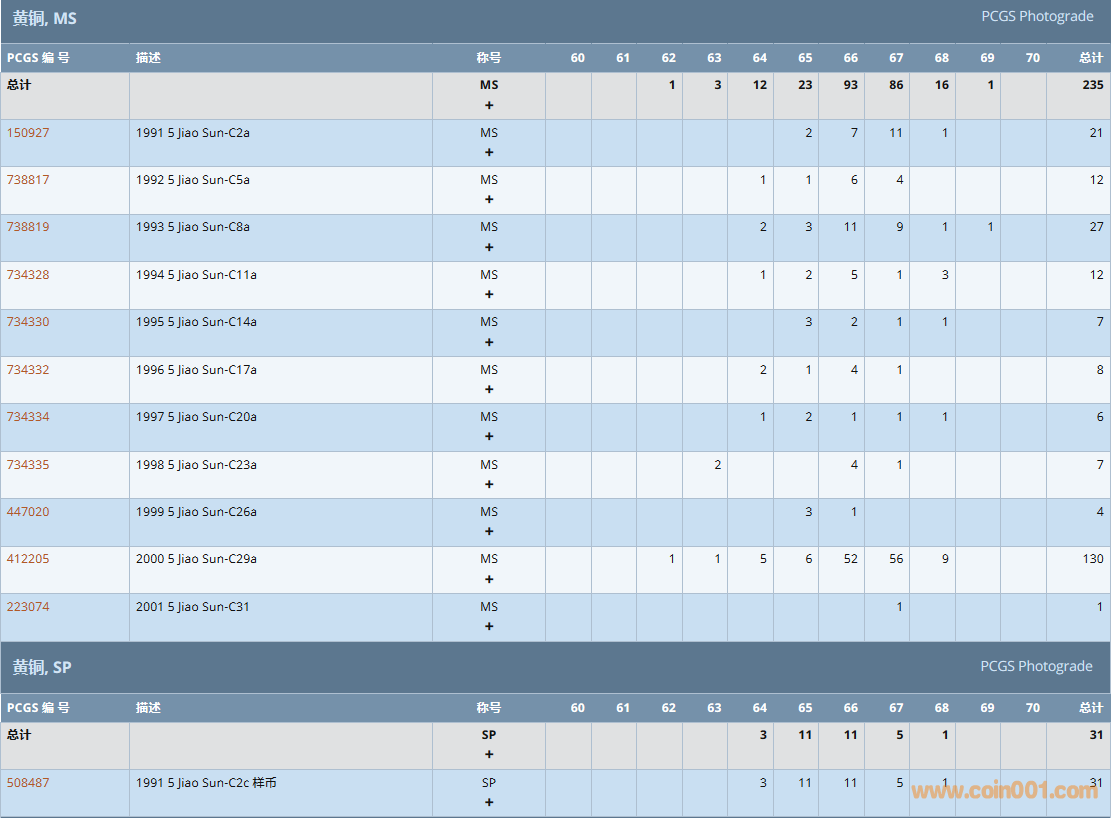1111x818 pixels.
Task: Expand plus sign for 1992 5 Jiao Sun-C5a
Action: pos(489,200)
